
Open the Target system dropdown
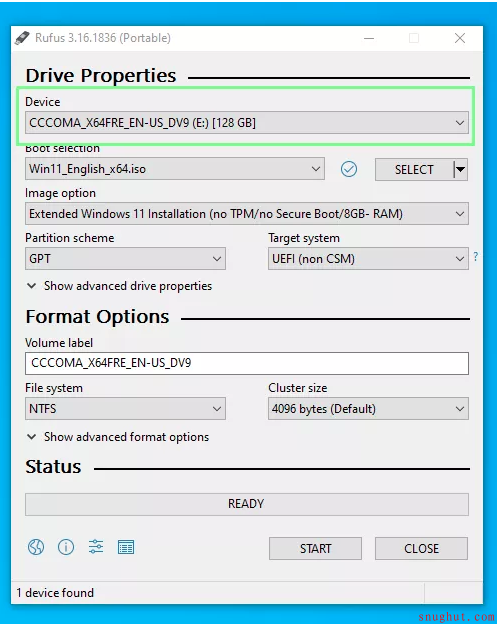(368, 259)
